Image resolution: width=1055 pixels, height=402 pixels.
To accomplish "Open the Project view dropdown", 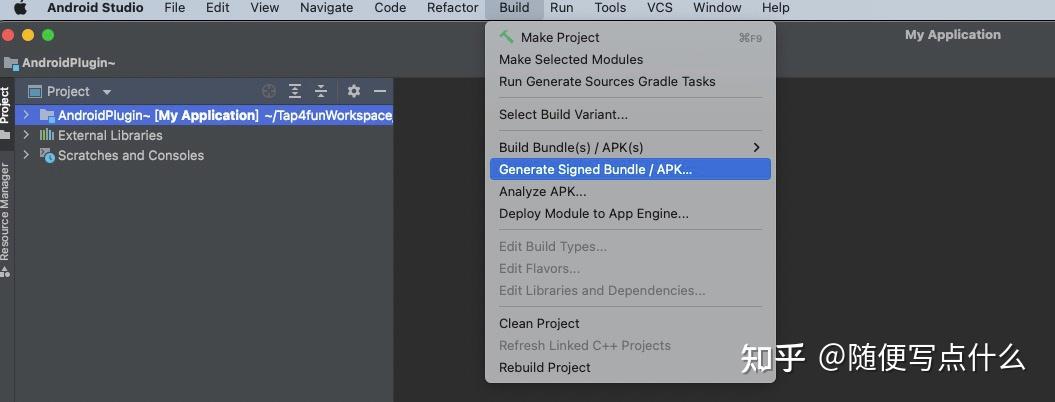I will tap(107, 92).
